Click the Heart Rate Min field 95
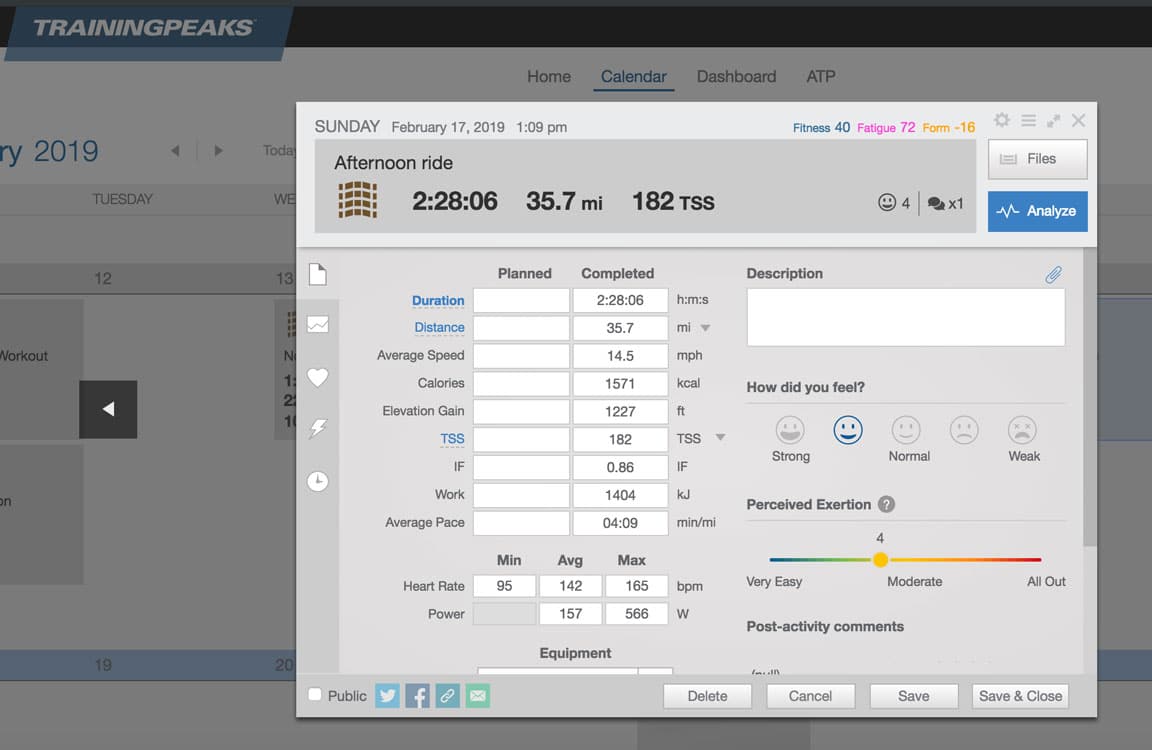Viewport: 1152px width, 750px height. click(504, 585)
